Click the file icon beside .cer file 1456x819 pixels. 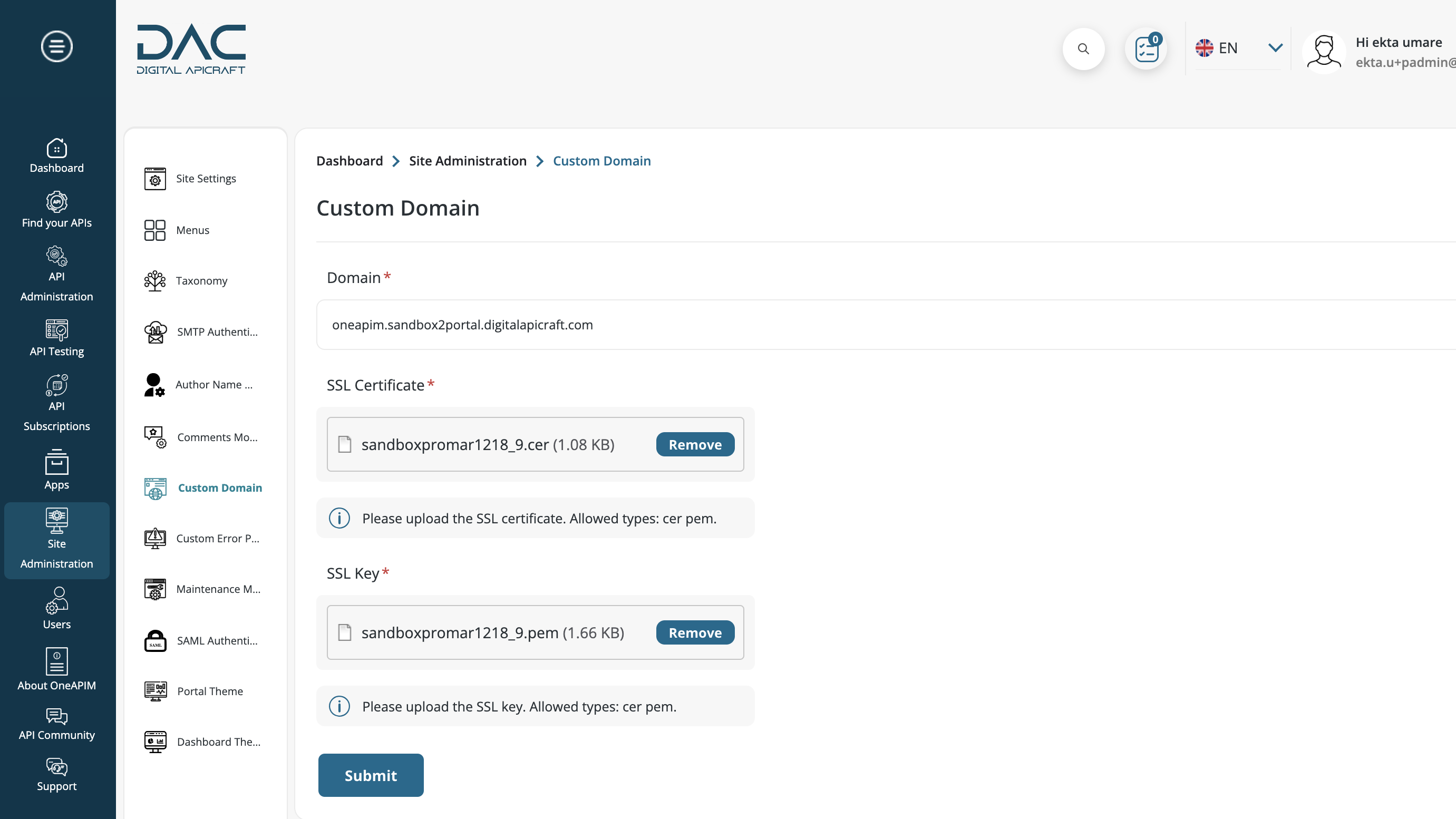point(345,444)
